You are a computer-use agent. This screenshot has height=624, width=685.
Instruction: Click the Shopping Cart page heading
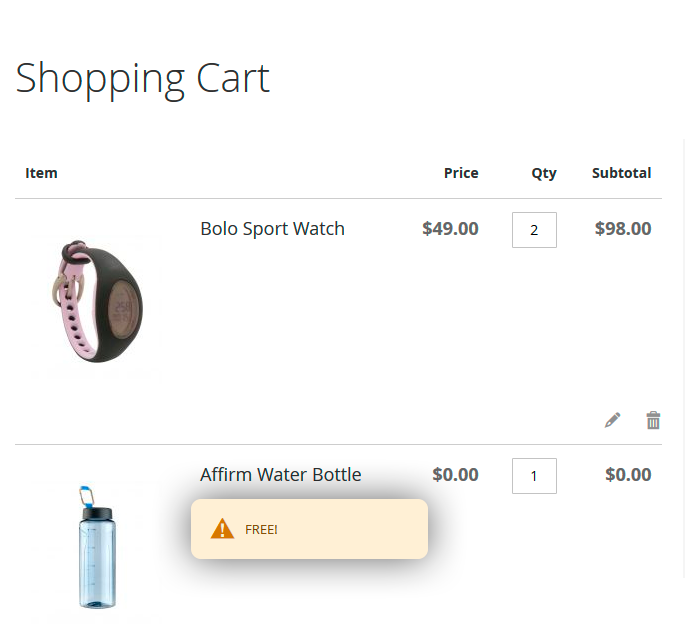[x=142, y=78]
